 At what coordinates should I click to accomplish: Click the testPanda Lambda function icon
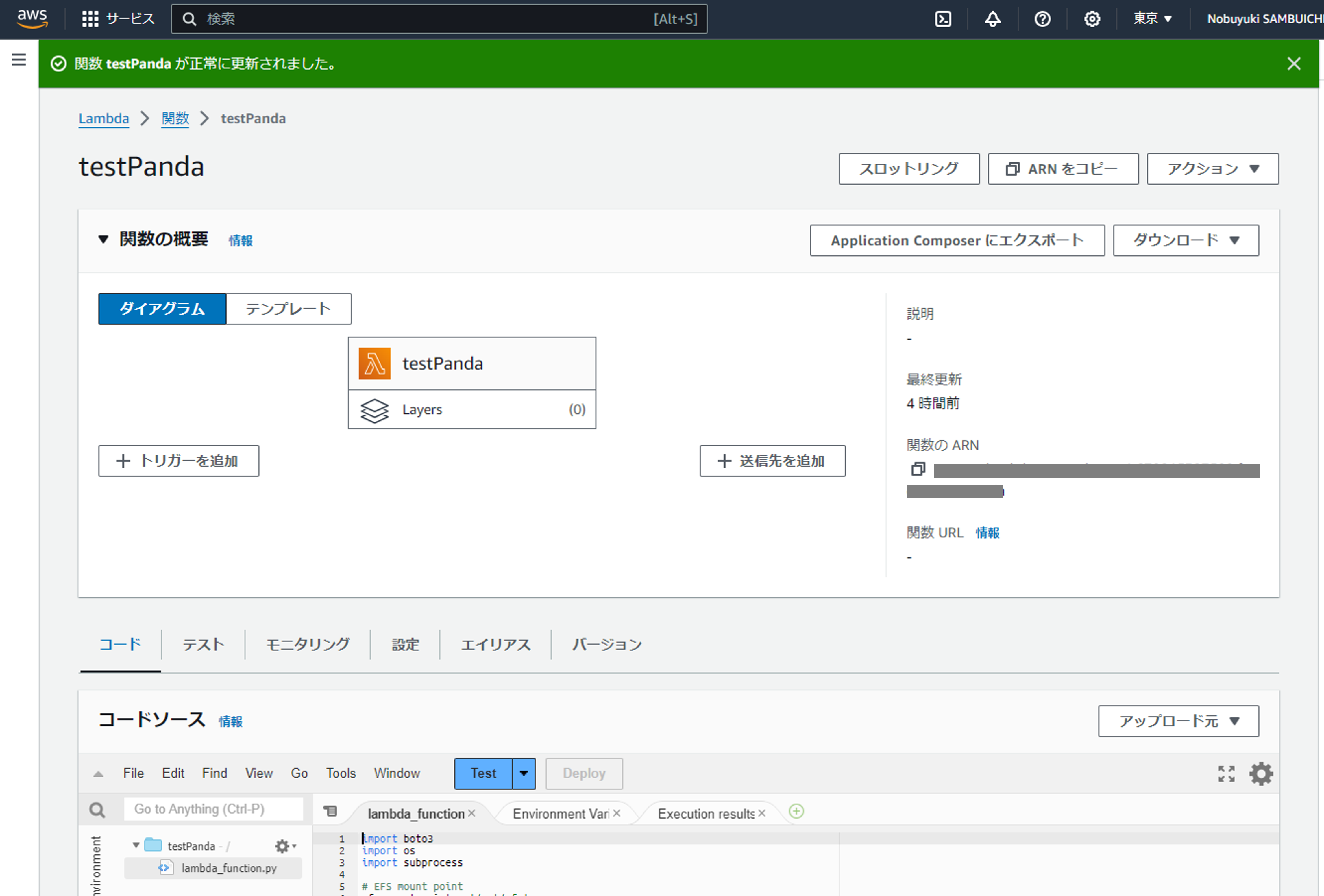[374, 363]
